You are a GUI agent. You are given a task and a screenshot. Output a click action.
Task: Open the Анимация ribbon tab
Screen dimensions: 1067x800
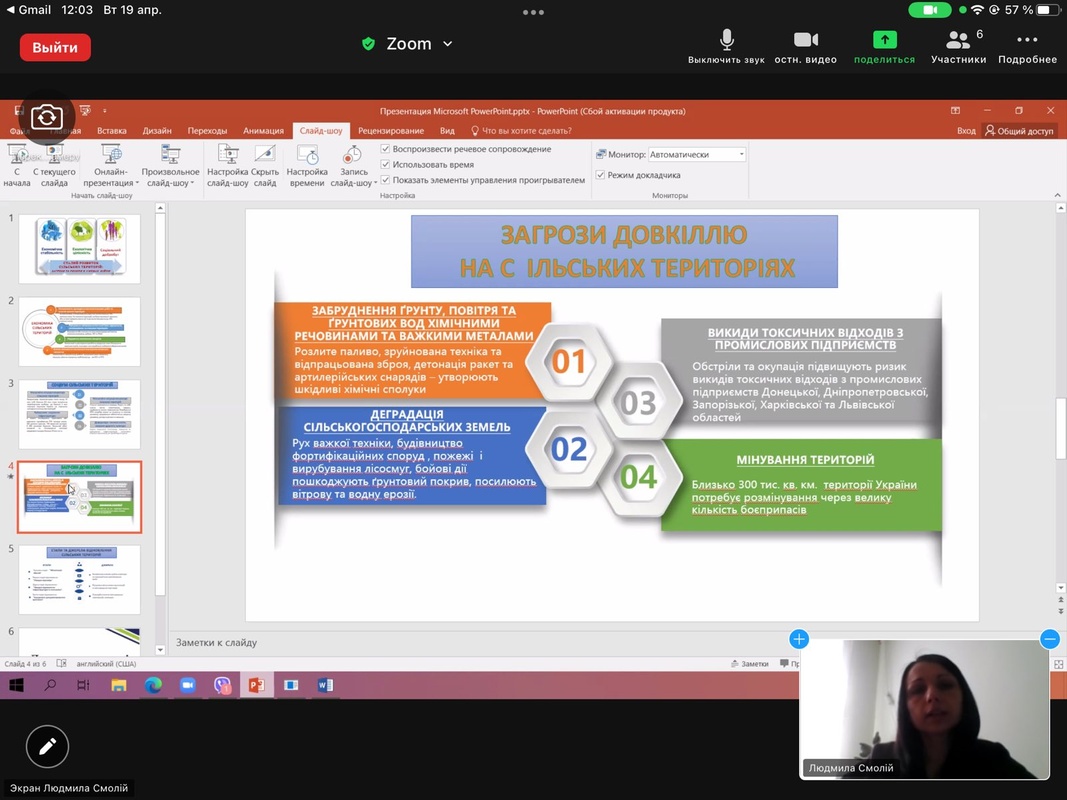point(263,131)
